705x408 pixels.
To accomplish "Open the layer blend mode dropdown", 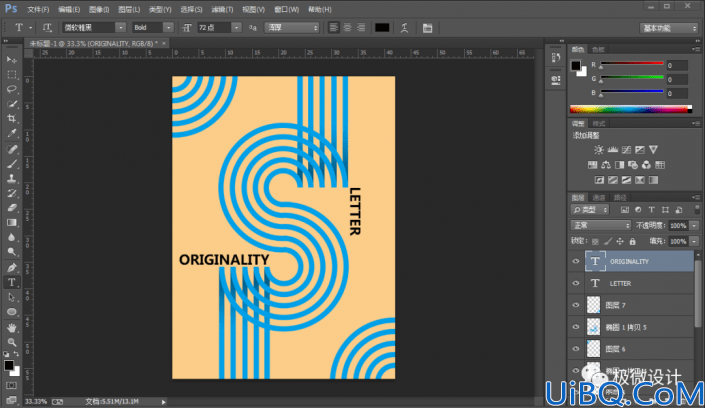I will (x=600, y=225).
